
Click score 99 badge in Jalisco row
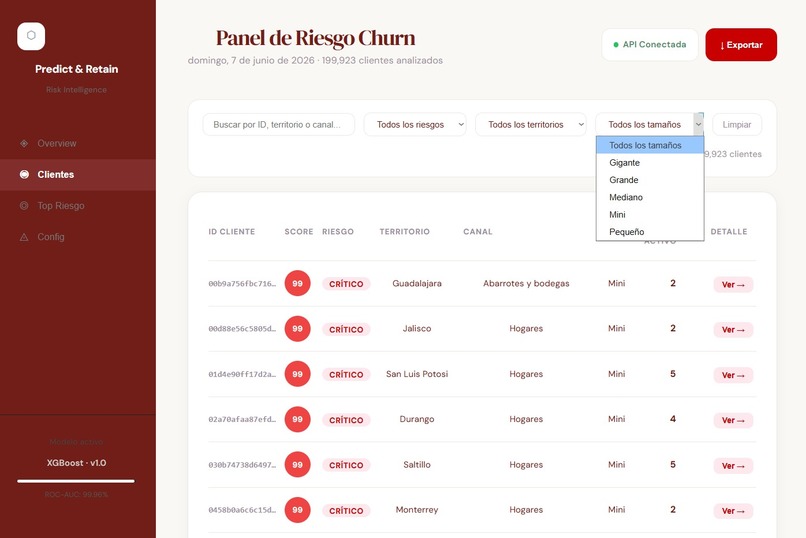(297, 328)
